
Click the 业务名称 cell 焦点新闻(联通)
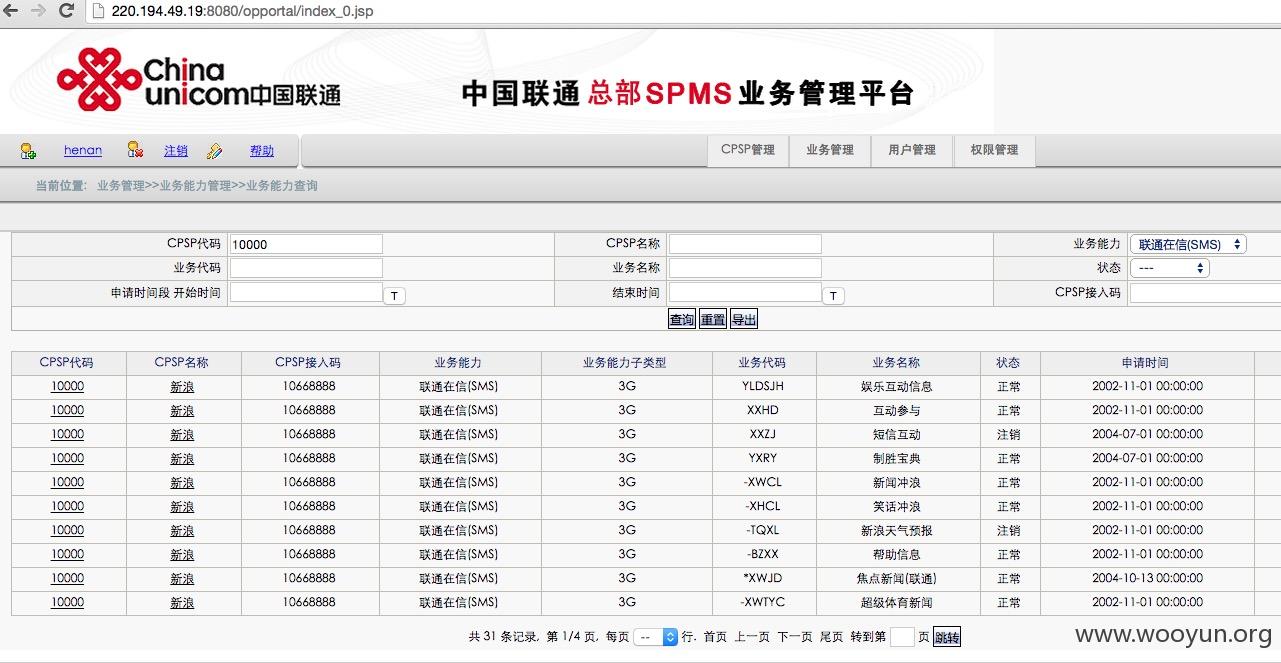pyautogui.click(x=896, y=578)
